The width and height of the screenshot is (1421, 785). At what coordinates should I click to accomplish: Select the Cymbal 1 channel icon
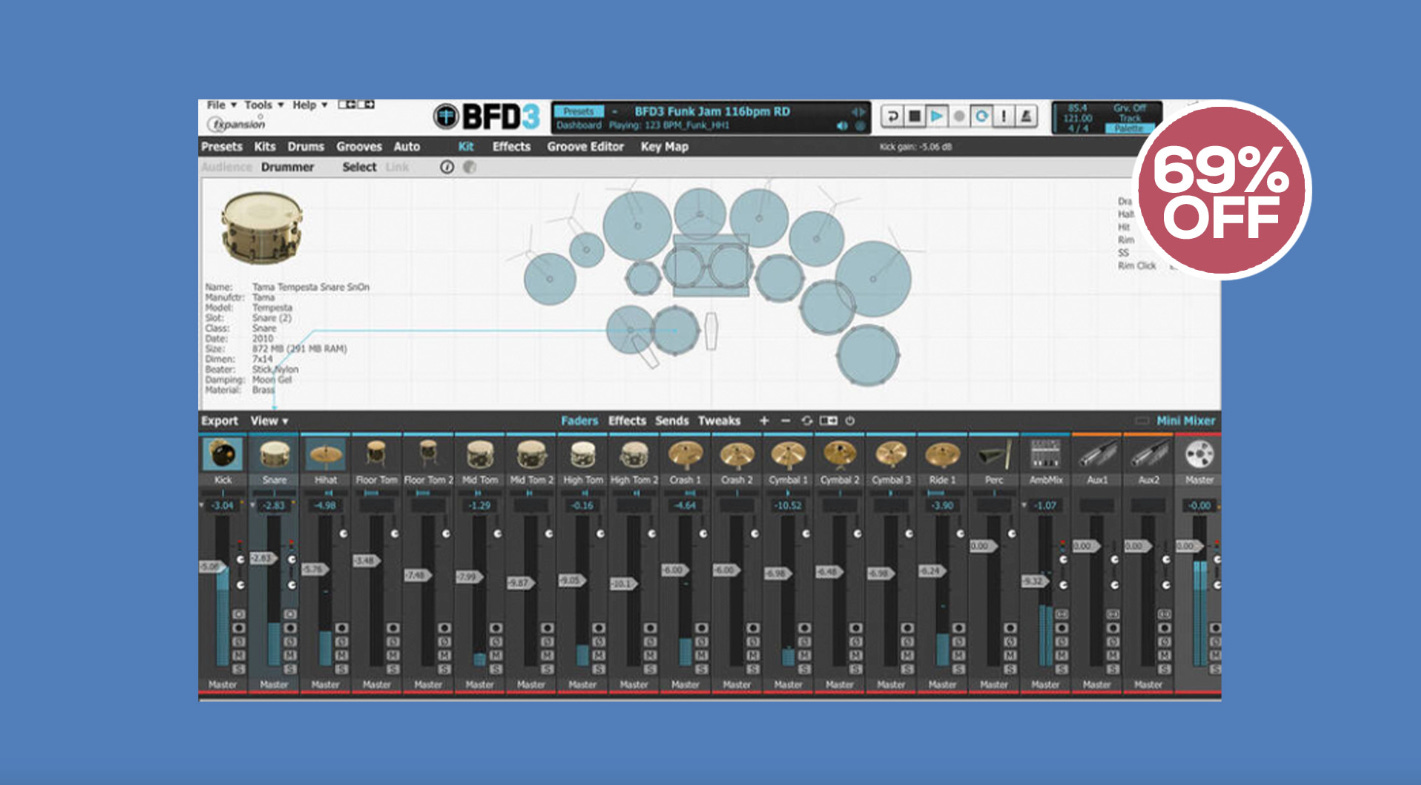[788, 455]
